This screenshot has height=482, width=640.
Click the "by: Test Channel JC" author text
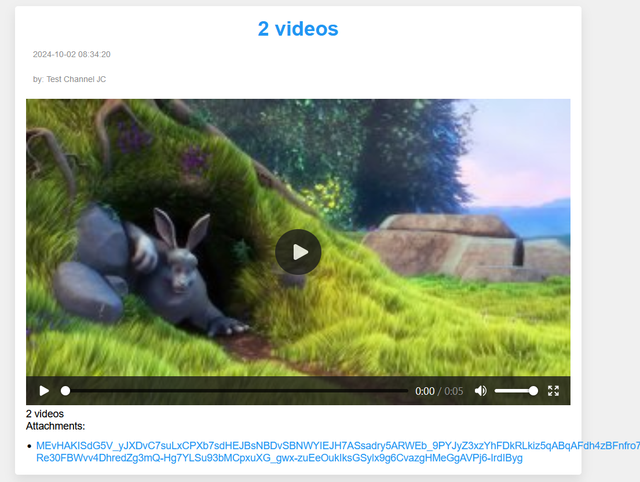coord(69,79)
